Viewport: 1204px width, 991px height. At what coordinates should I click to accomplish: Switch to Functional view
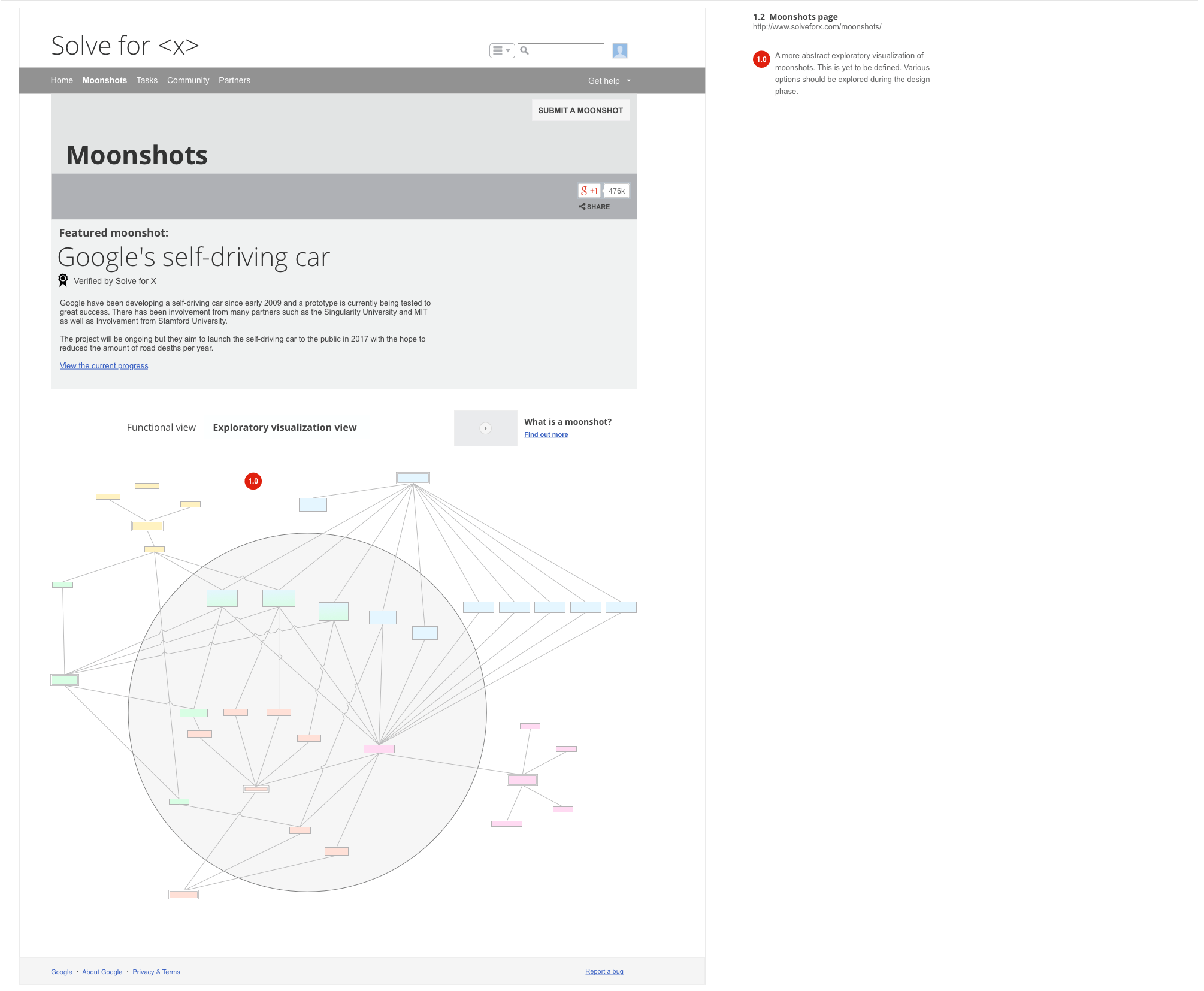coord(161,428)
